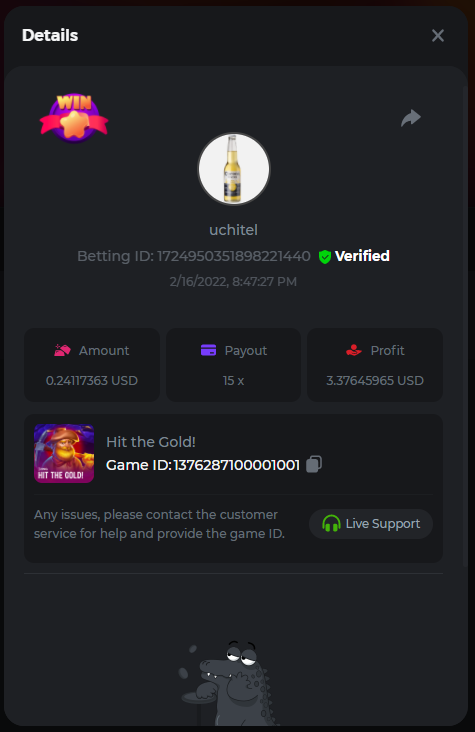The height and width of the screenshot is (732, 475).
Task: Open Hit the Gold! game thumbnail
Action: point(64,453)
